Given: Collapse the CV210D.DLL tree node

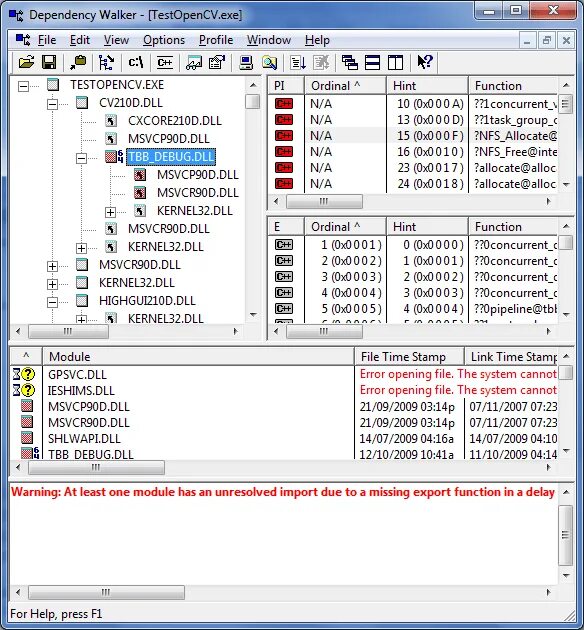Looking at the screenshot, I should coord(52,104).
